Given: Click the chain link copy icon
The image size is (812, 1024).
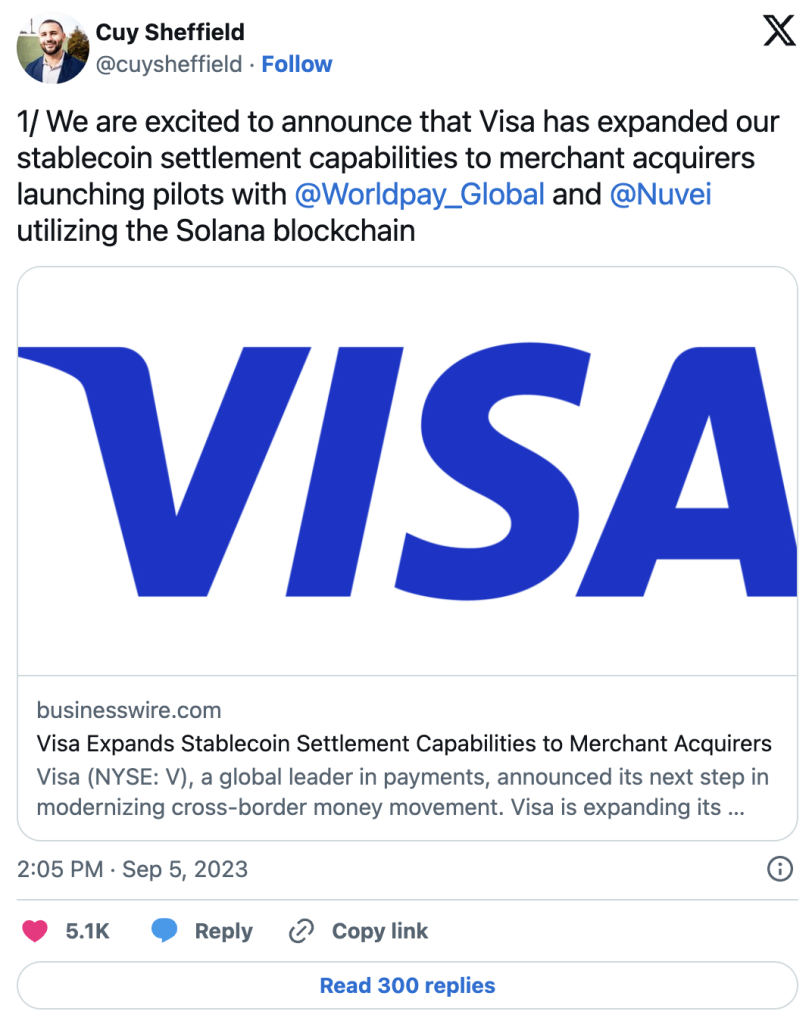Looking at the screenshot, I should click(x=301, y=931).
